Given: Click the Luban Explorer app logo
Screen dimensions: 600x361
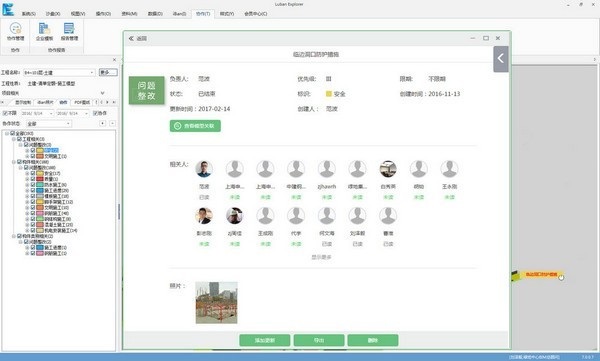Looking at the screenshot, I should click(8, 9).
